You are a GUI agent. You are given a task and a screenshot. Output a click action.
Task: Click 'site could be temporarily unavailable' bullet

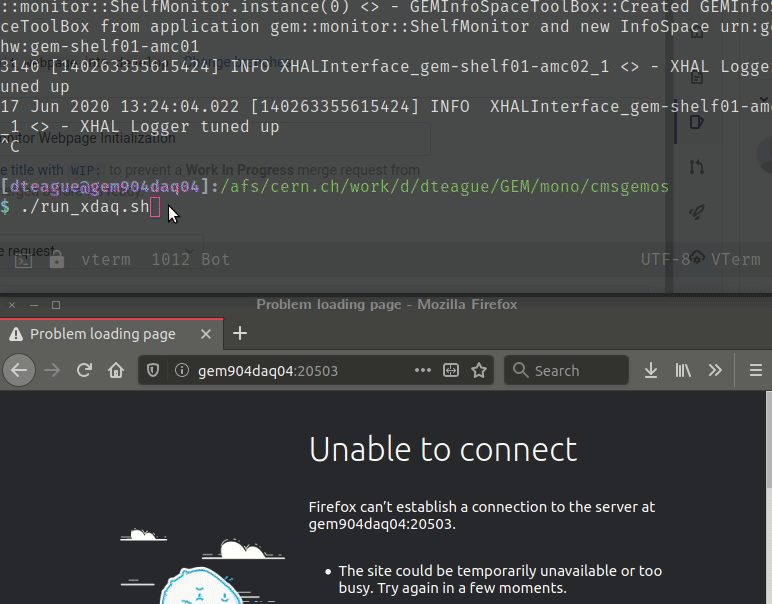click(500, 579)
